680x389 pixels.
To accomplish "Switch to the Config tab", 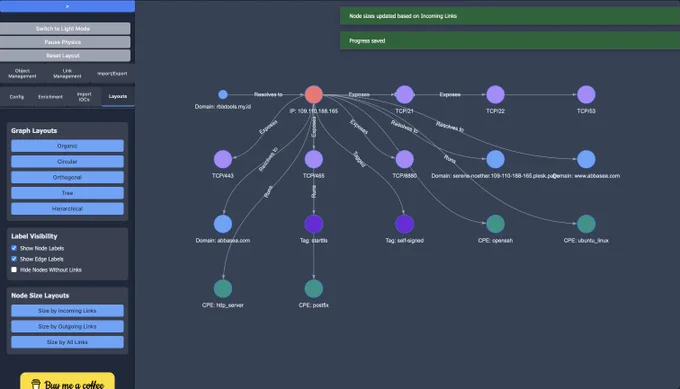I will [16, 97].
